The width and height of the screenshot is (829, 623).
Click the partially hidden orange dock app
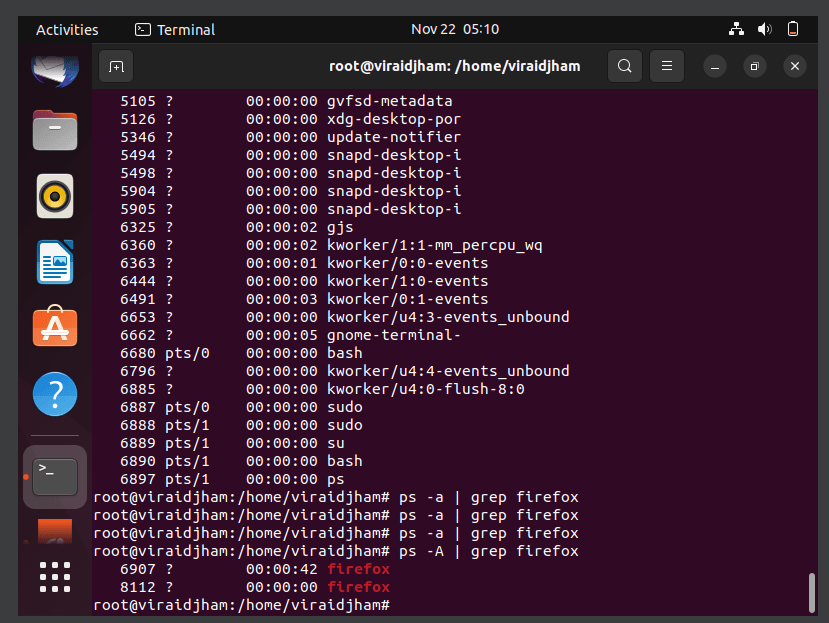(55, 532)
